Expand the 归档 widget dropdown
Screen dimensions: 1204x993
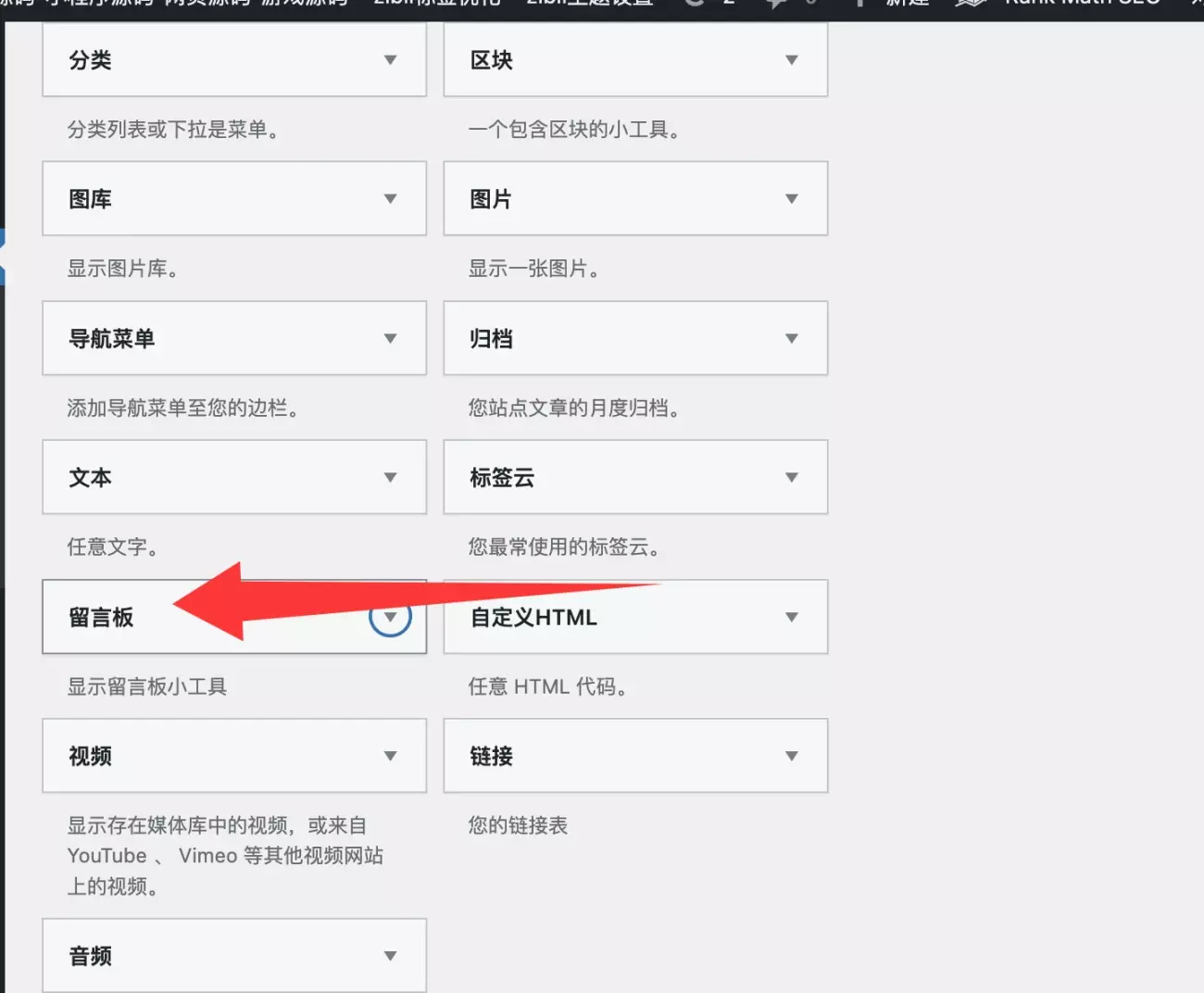click(x=792, y=338)
